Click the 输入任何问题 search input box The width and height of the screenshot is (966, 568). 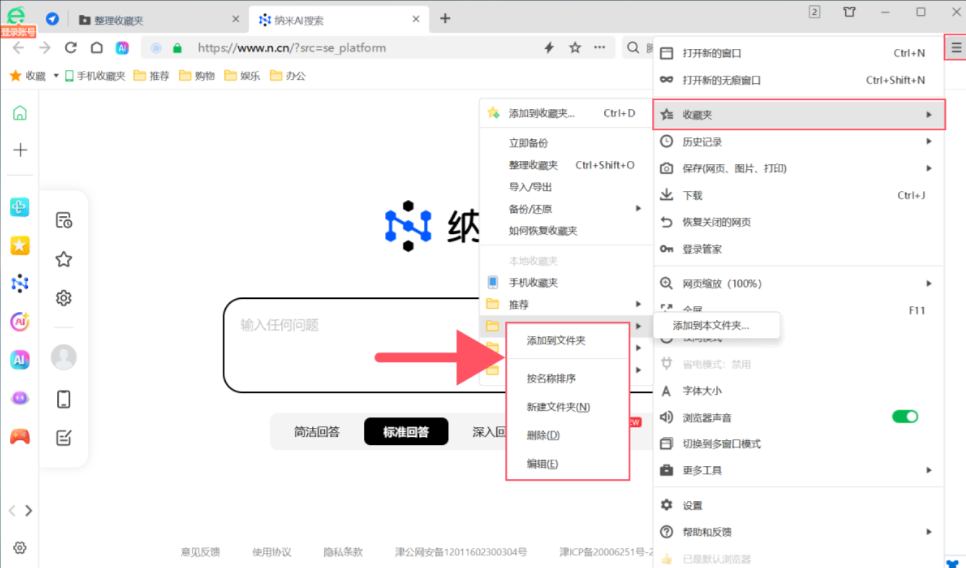pos(360,345)
